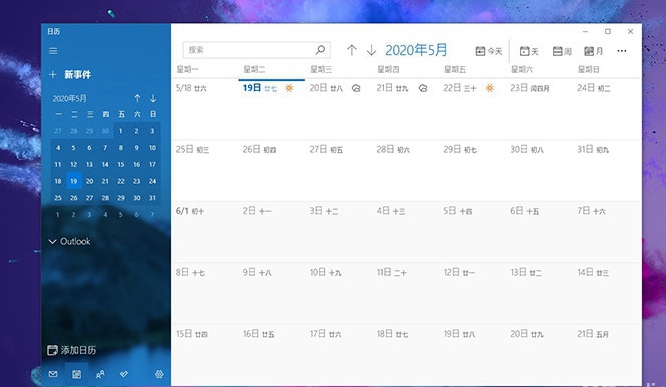Select 19日 today cell in main grid
Screen dimensions: 666x387
pos(271,109)
